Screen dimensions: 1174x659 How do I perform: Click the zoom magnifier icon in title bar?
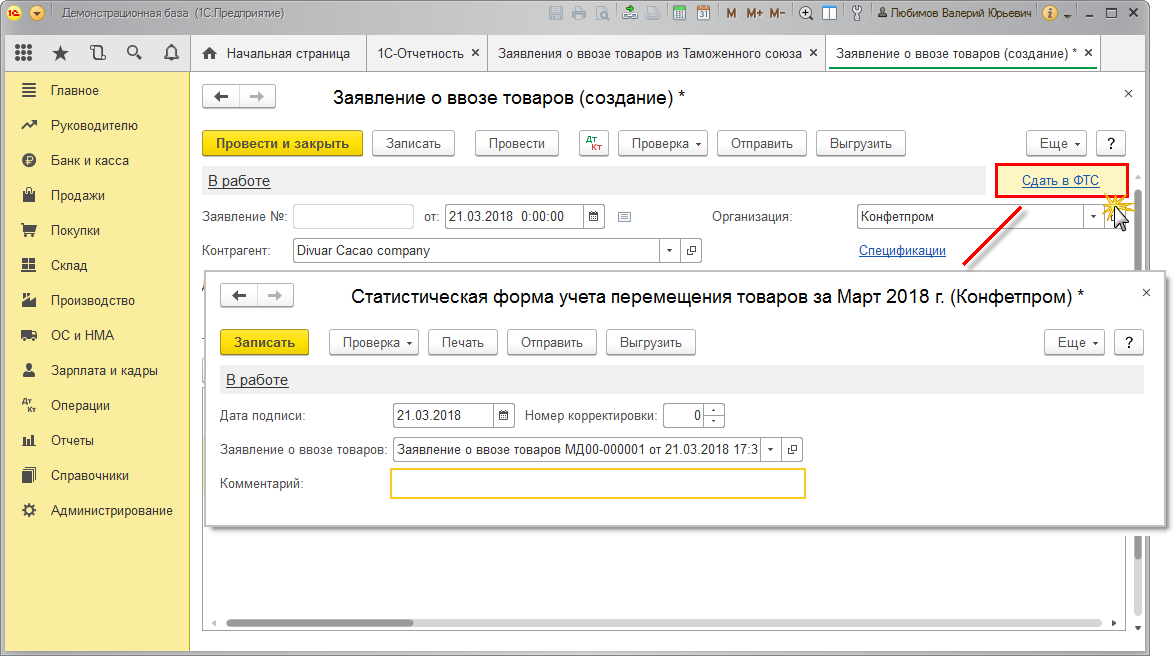tap(806, 13)
